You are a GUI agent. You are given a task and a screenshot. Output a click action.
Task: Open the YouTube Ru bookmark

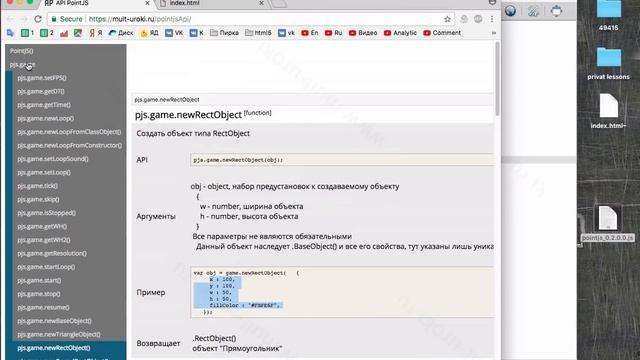[333, 33]
